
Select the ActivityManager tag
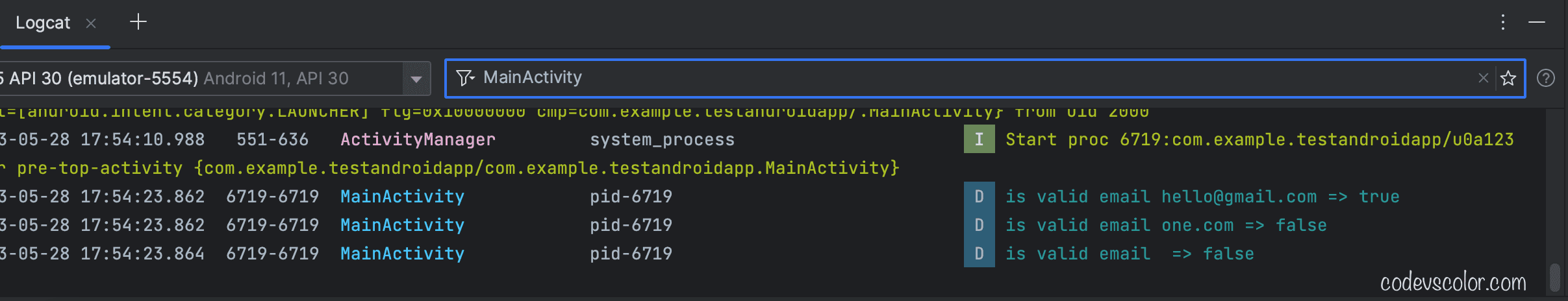click(418, 139)
